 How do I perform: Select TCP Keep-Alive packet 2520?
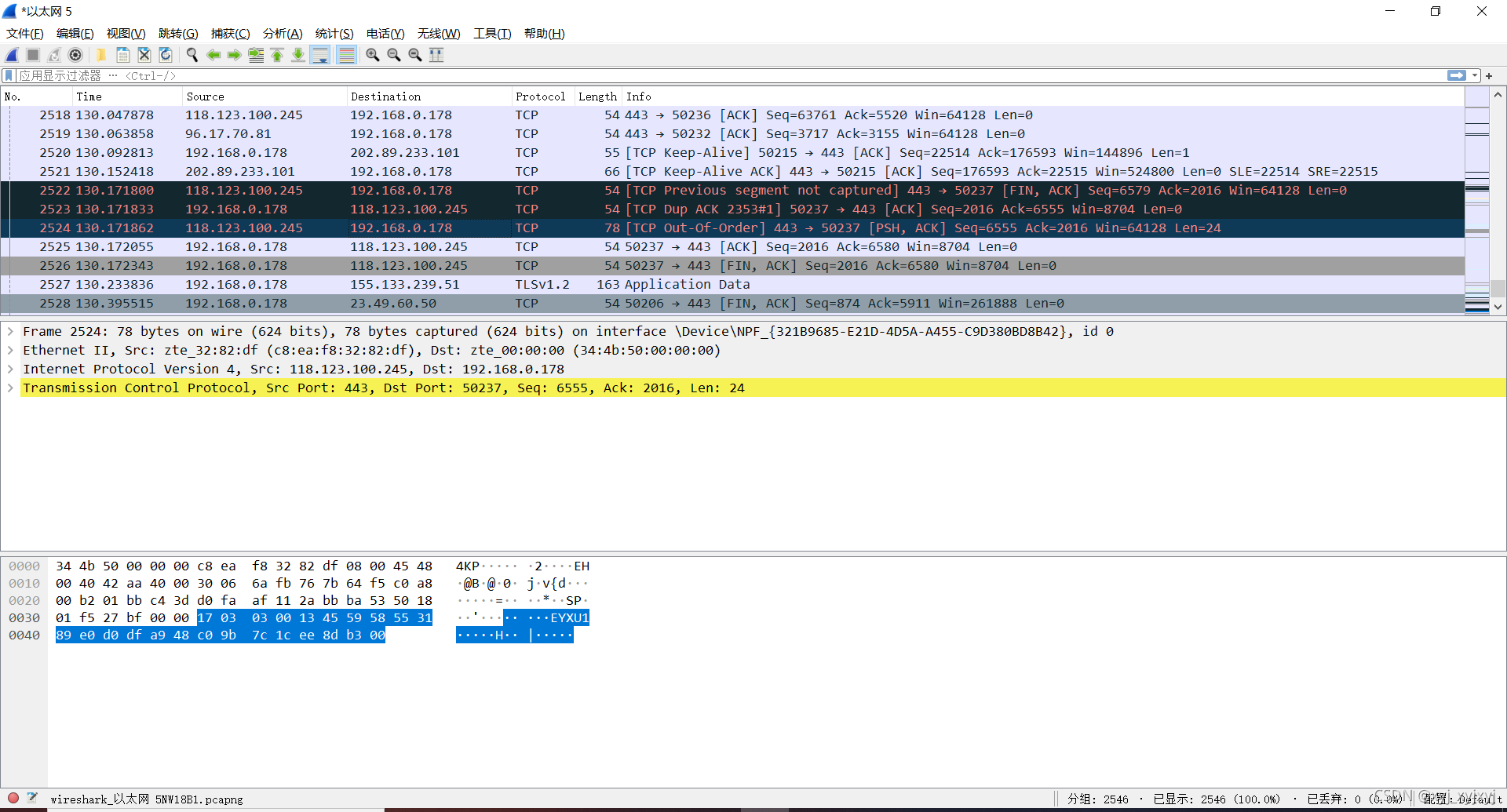[733, 152]
